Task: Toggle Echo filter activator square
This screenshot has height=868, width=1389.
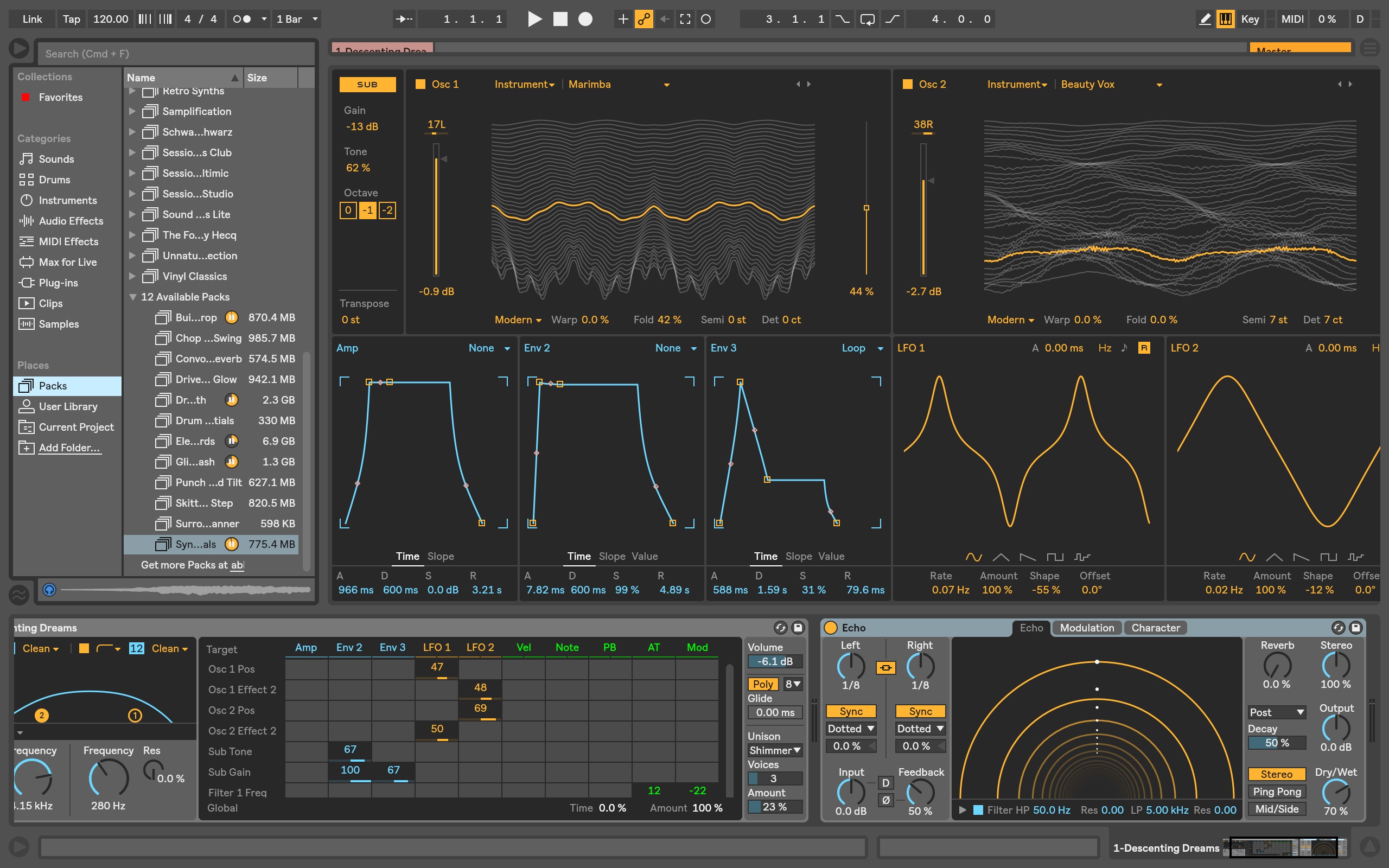Action: (978, 810)
